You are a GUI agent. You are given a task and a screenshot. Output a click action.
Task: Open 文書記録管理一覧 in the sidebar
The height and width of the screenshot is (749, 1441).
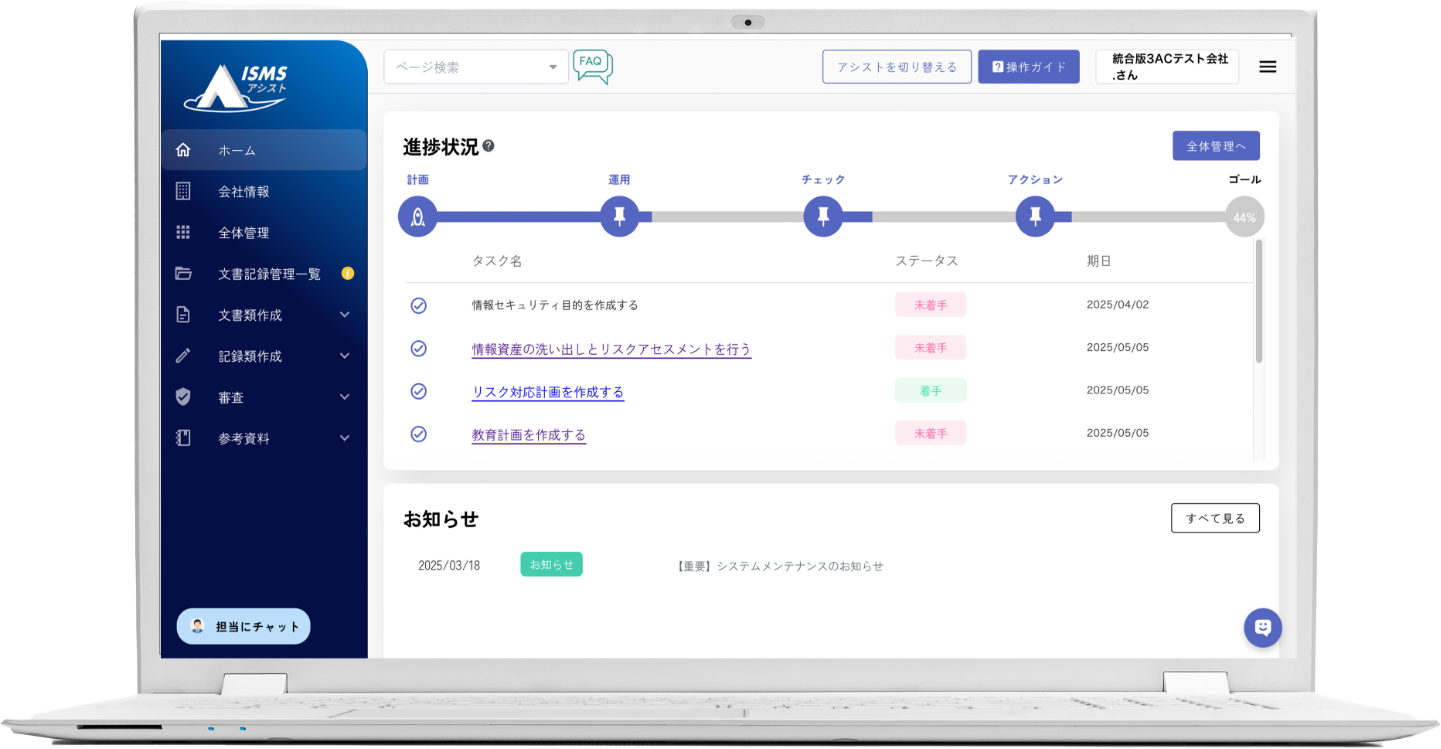click(264, 273)
